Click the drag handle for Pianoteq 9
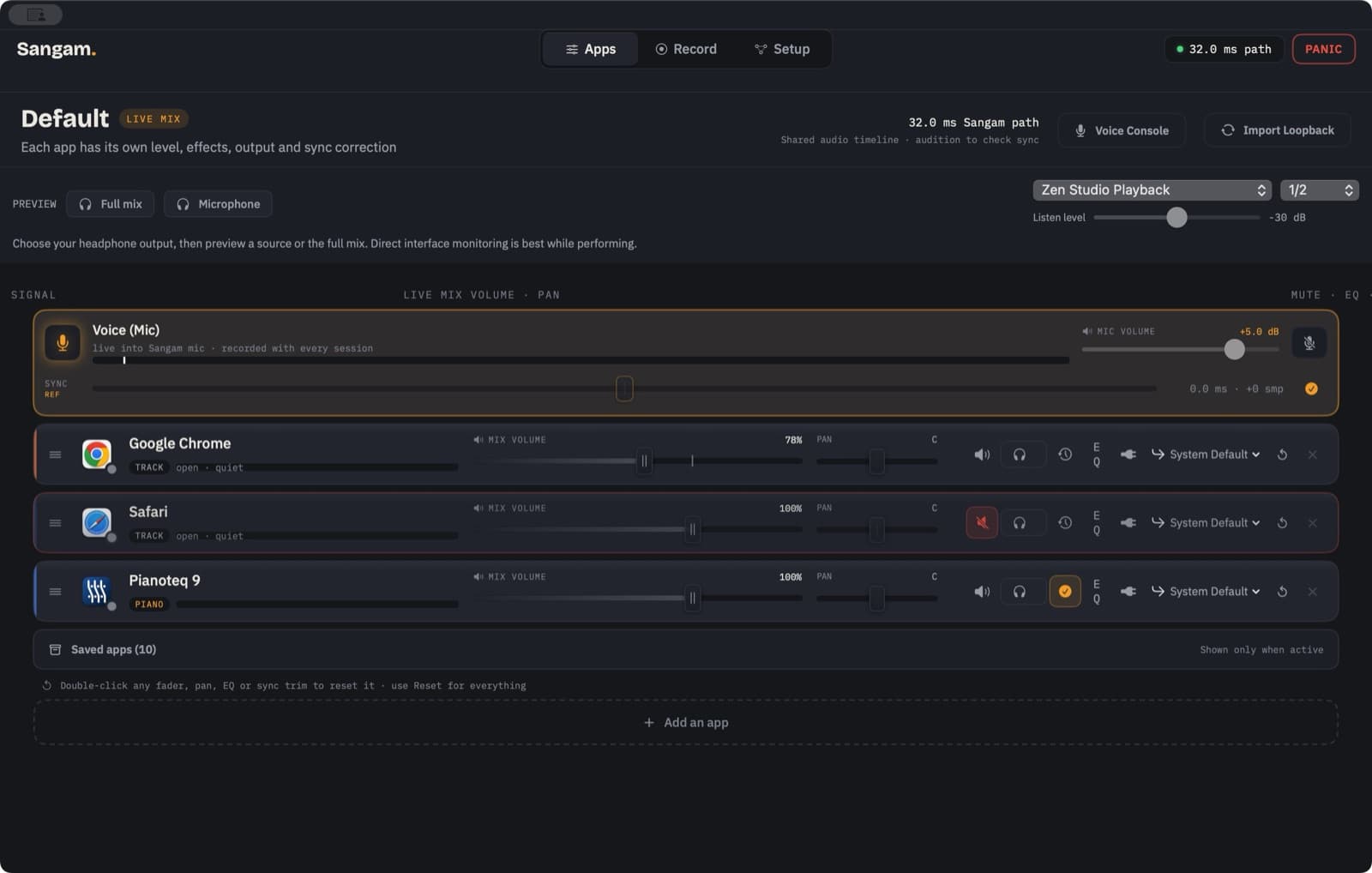The height and width of the screenshot is (873, 1372). pyautogui.click(x=55, y=592)
